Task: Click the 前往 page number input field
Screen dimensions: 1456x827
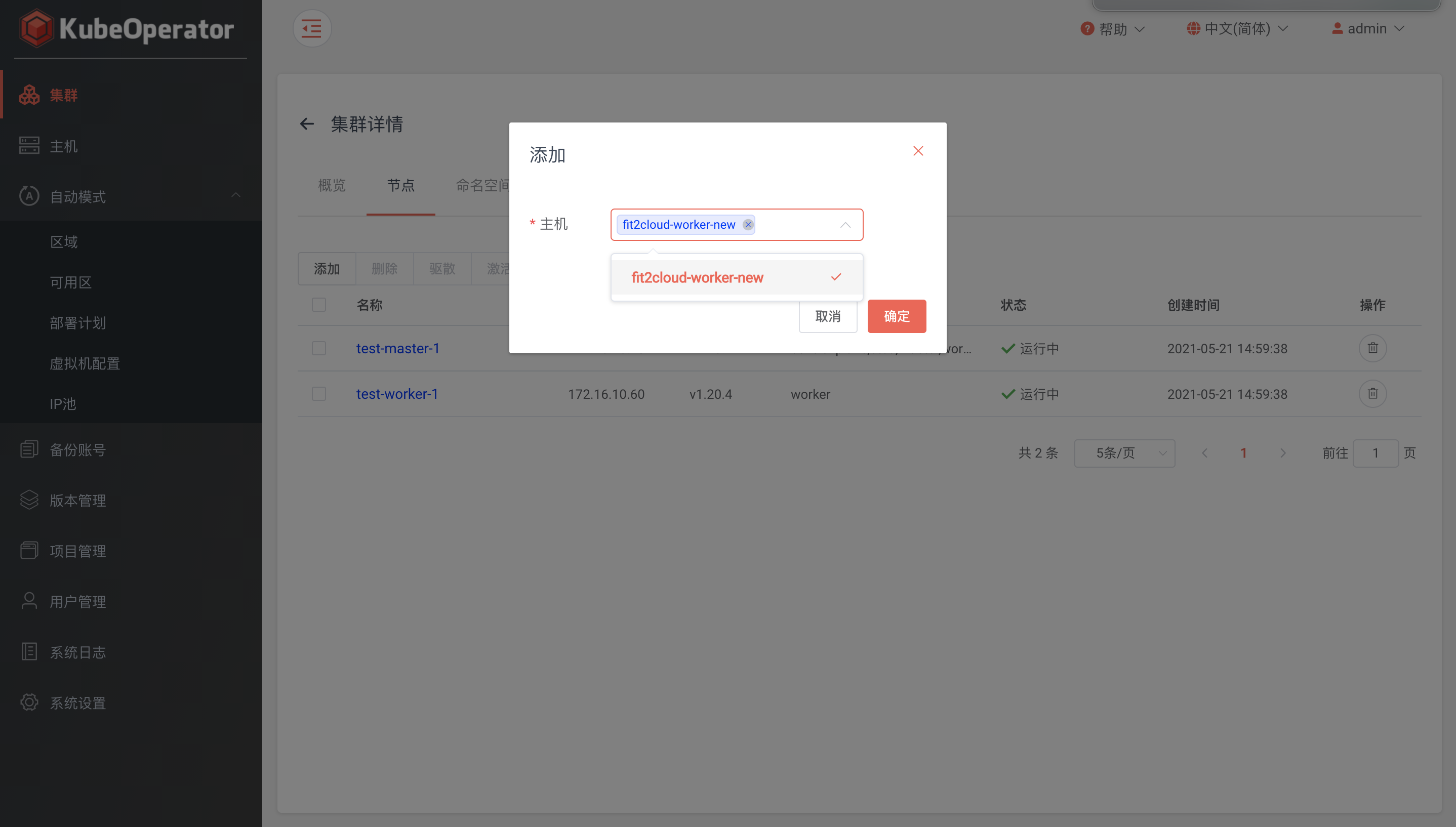Action: point(1375,452)
